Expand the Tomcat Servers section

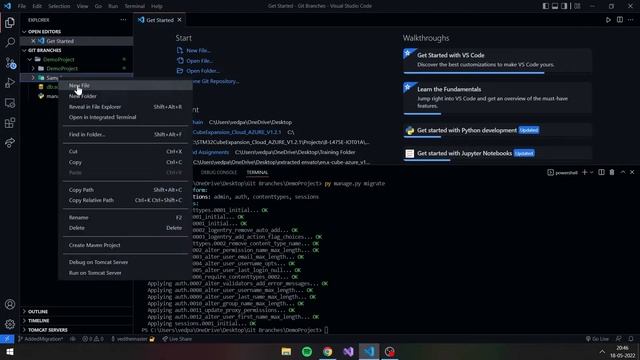(24, 330)
